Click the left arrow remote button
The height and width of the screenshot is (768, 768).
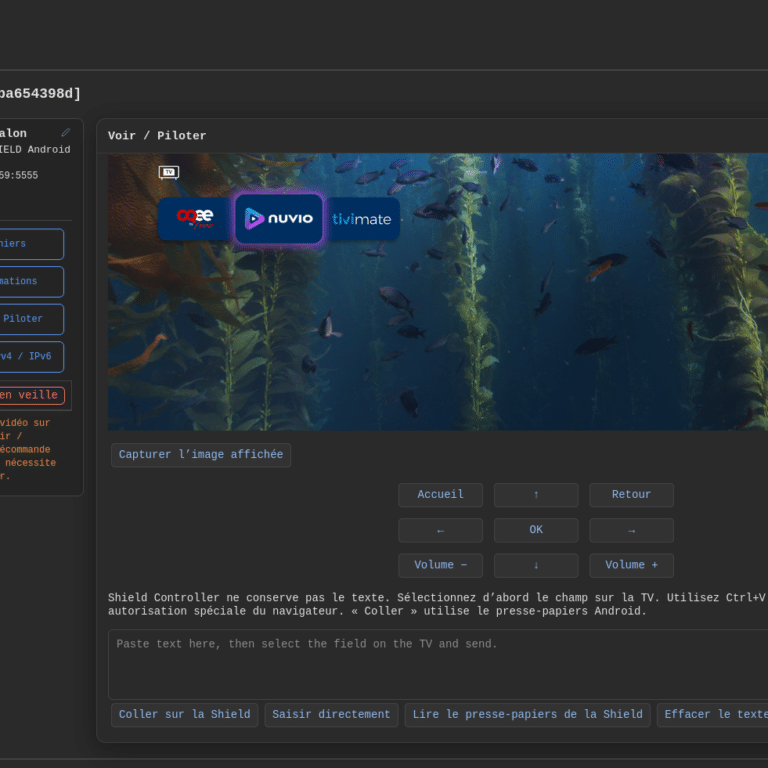(x=440, y=530)
